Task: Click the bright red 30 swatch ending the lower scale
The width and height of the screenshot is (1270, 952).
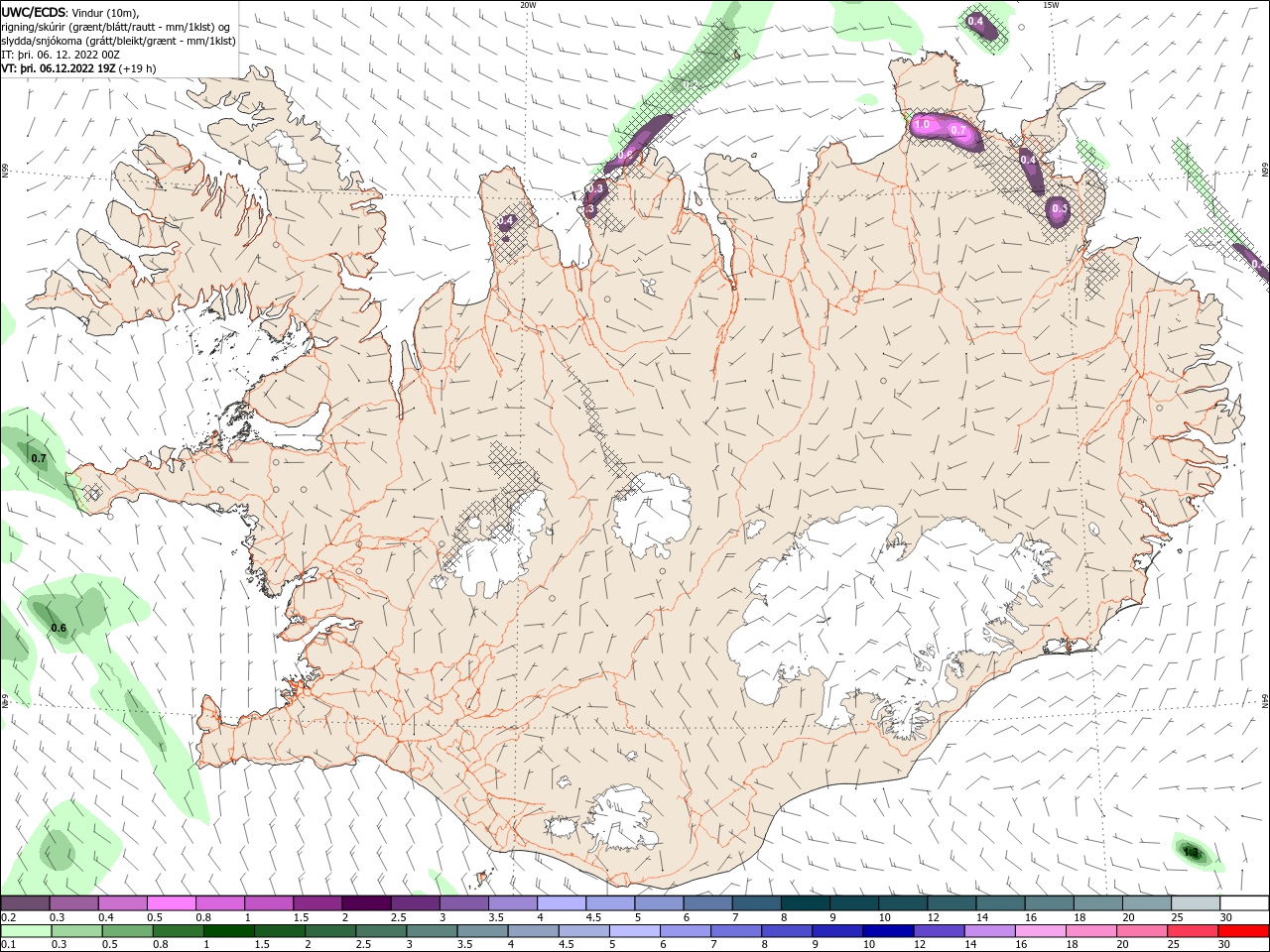Action: point(1245,931)
